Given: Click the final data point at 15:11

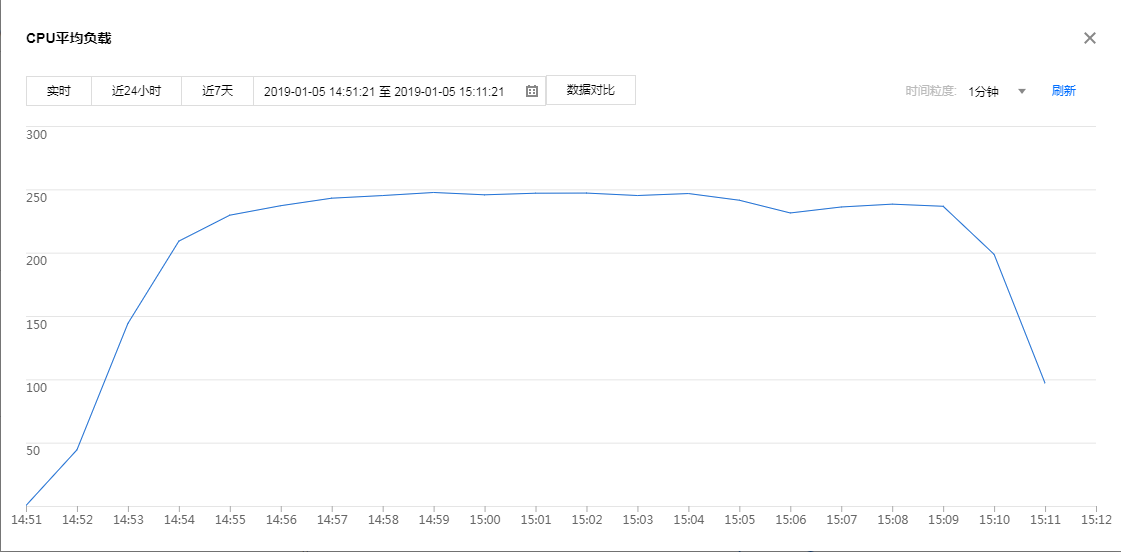Looking at the screenshot, I should tap(1045, 383).
